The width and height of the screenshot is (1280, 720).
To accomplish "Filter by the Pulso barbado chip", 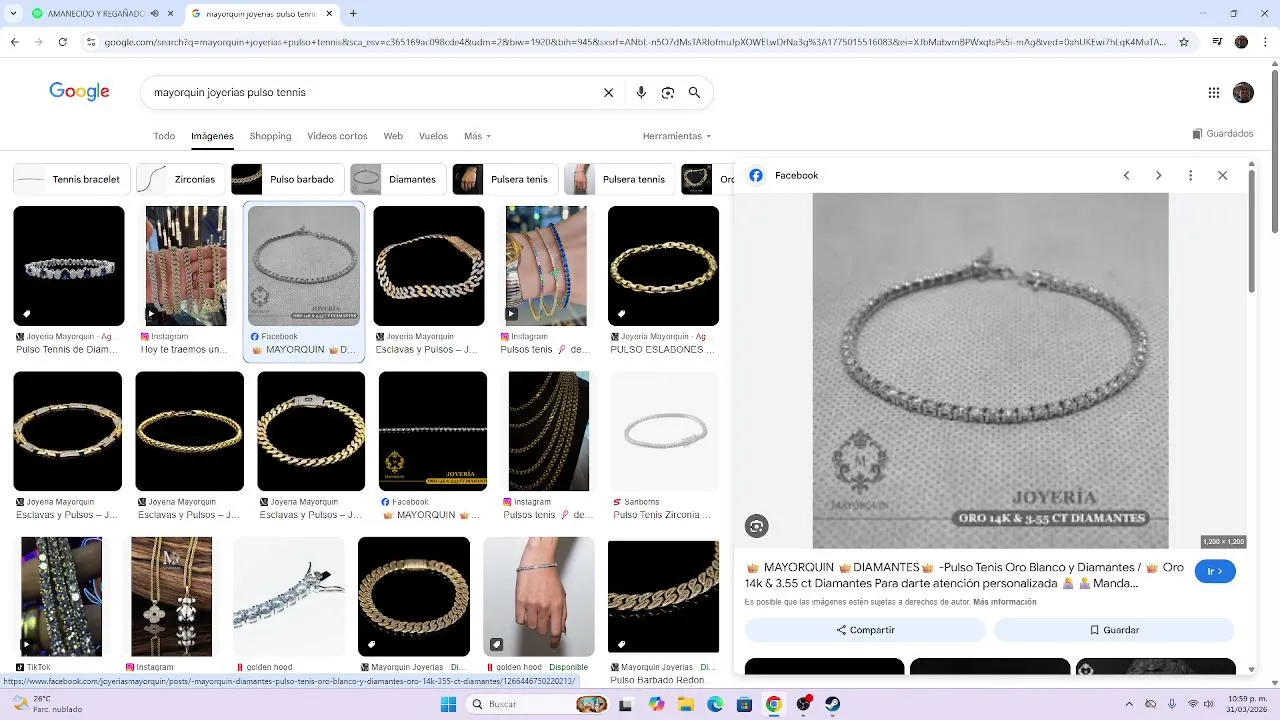I will coord(287,179).
